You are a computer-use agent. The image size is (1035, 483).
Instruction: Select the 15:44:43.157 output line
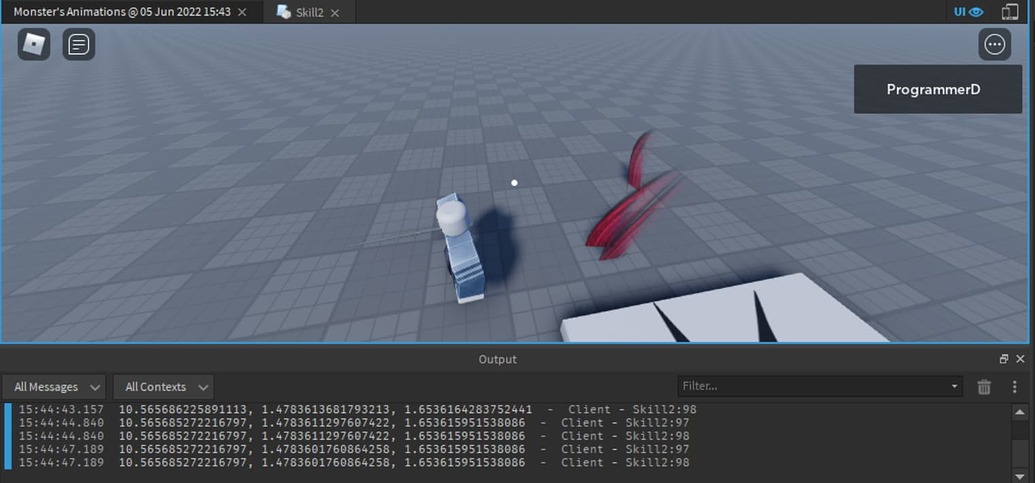(x=357, y=409)
